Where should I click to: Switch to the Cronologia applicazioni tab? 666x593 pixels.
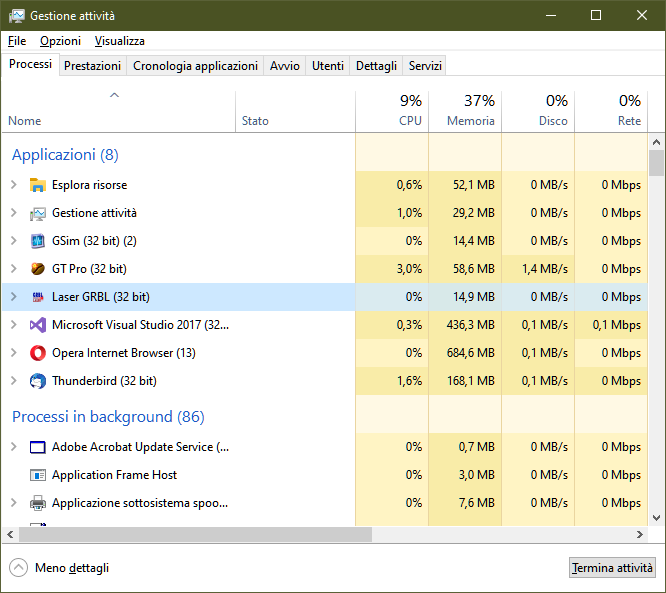195,66
